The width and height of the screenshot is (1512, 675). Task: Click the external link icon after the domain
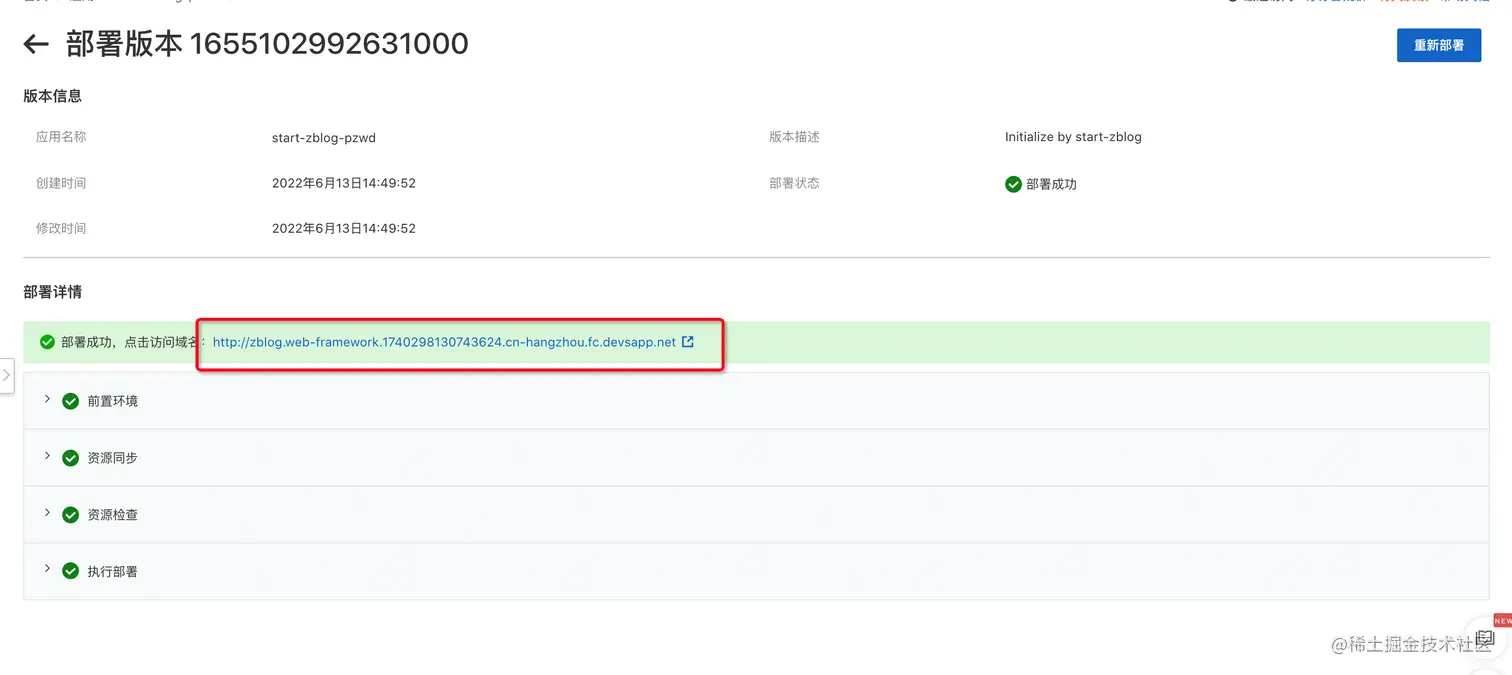(688, 342)
